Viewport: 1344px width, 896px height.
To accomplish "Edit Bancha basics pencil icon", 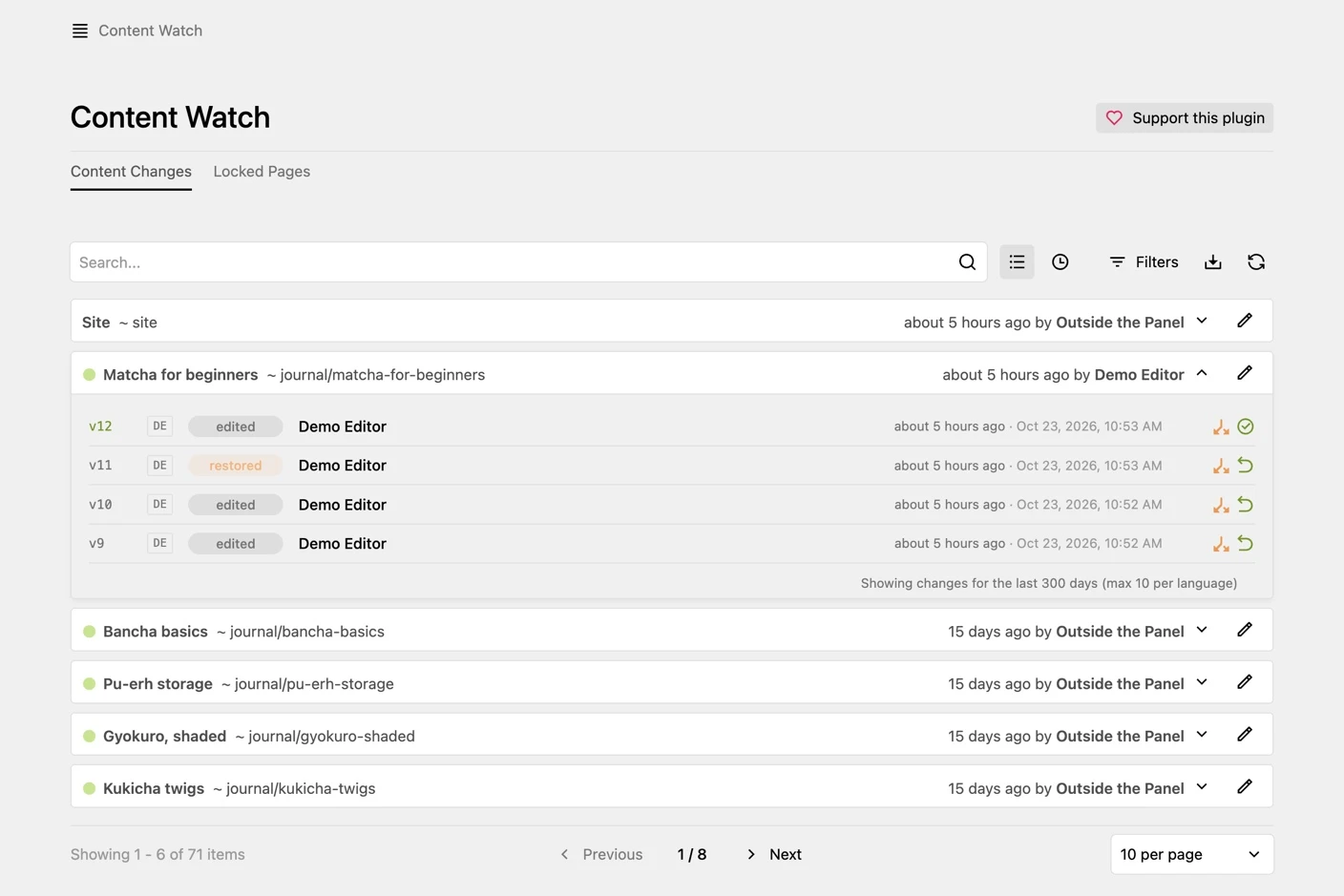I will click(1245, 630).
